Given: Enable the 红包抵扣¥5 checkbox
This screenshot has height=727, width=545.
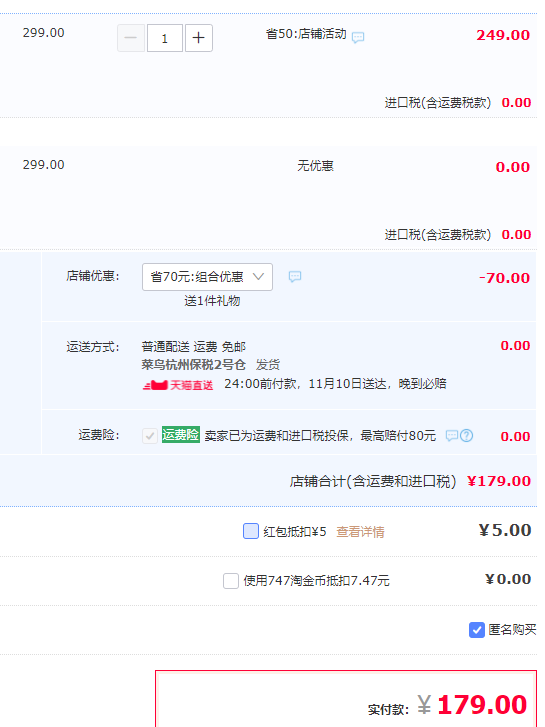Looking at the screenshot, I should click(251, 531).
